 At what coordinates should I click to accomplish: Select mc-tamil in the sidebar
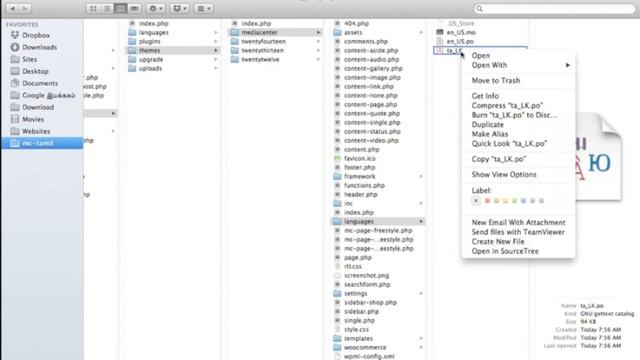(x=42, y=143)
